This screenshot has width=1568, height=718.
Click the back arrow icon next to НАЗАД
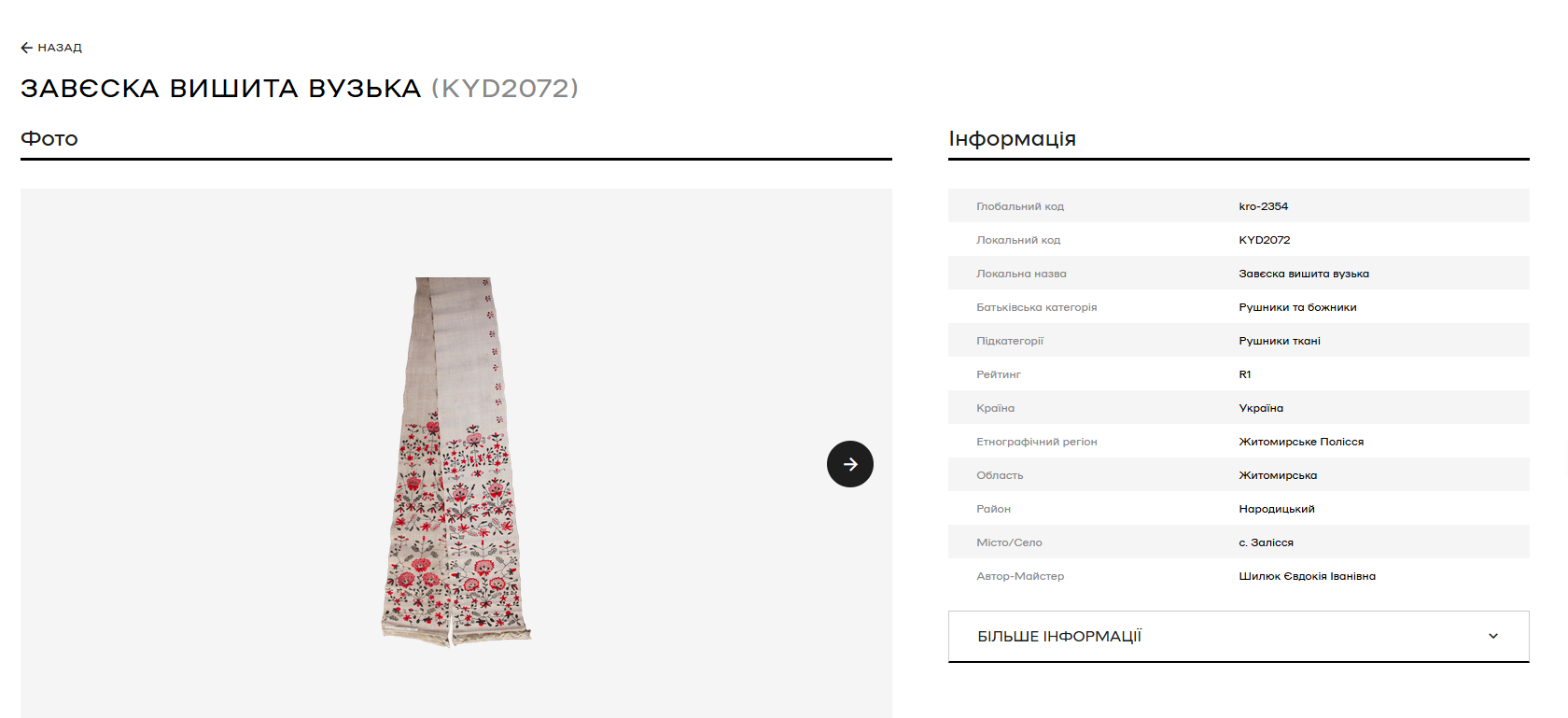pyautogui.click(x=26, y=48)
